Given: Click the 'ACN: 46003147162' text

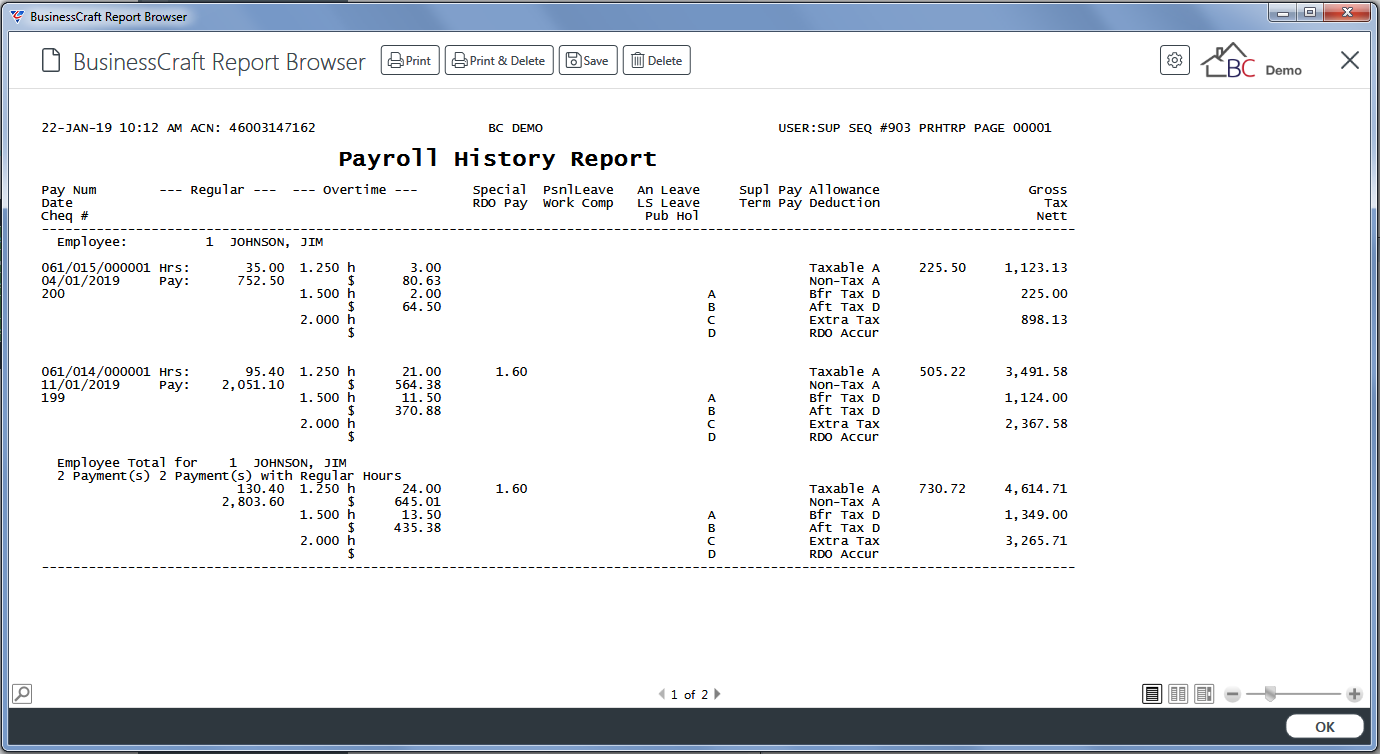Looking at the screenshot, I should [253, 128].
